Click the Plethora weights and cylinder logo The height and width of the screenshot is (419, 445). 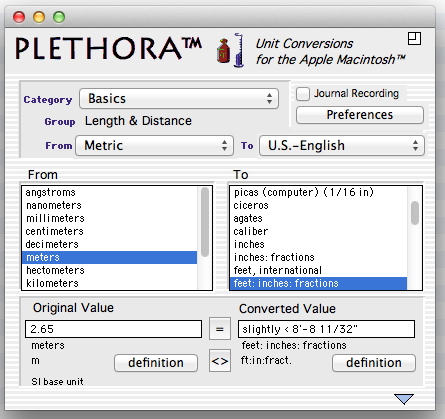(231, 50)
